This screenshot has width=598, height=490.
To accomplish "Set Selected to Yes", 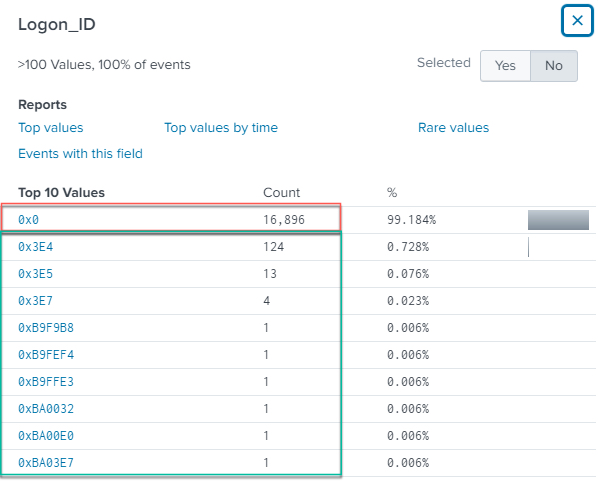I will tap(505, 66).
